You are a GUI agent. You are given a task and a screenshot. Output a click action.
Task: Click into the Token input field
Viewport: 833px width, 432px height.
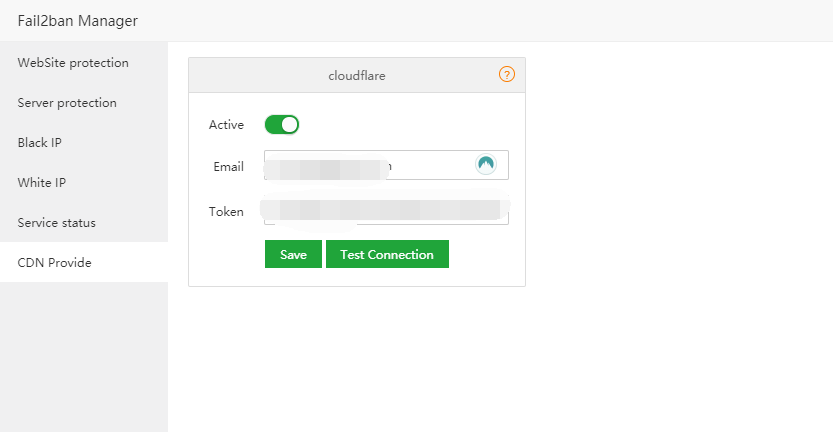click(x=386, y=212)
